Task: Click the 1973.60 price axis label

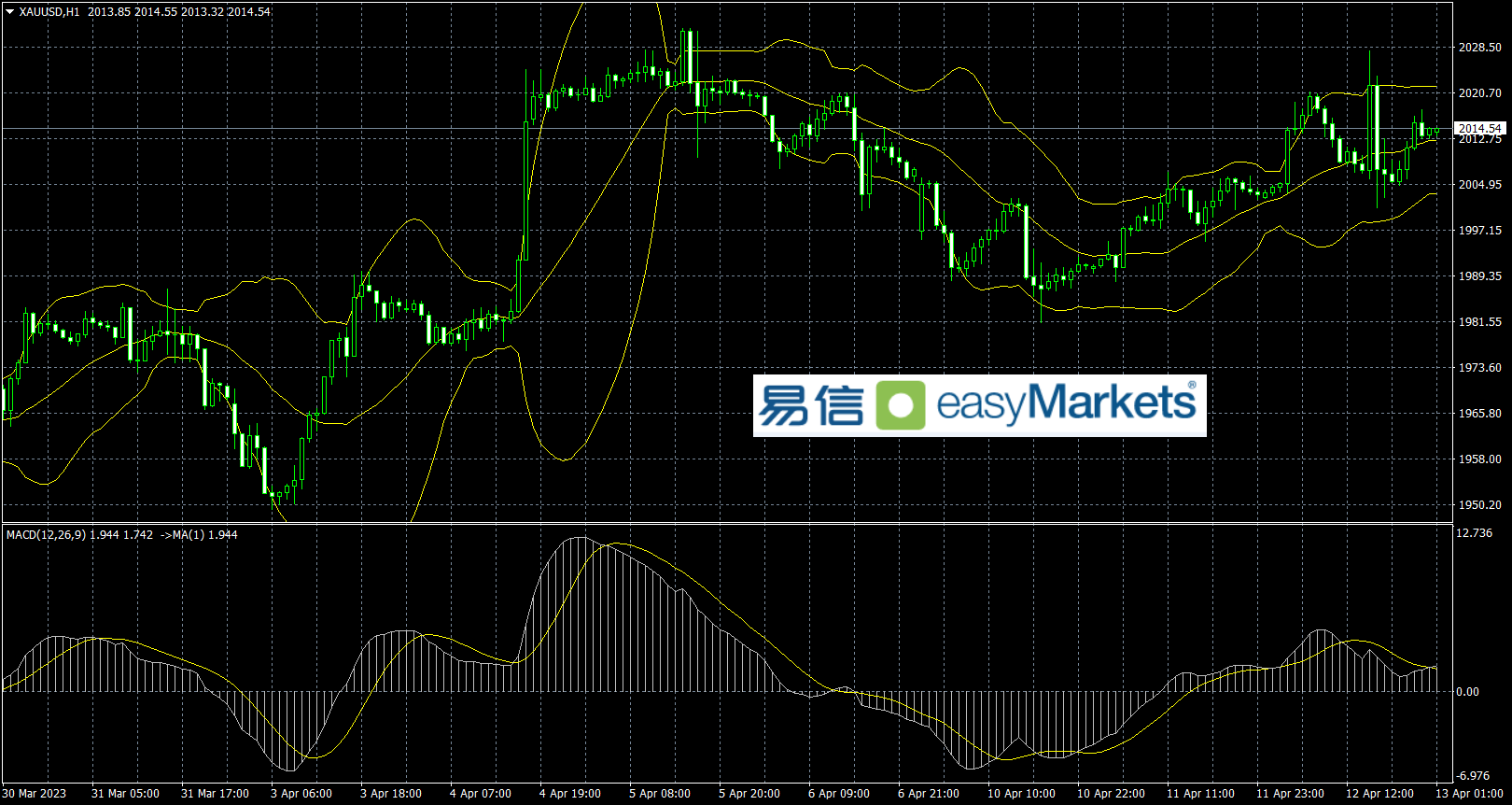Action: tap(1480, 368)
